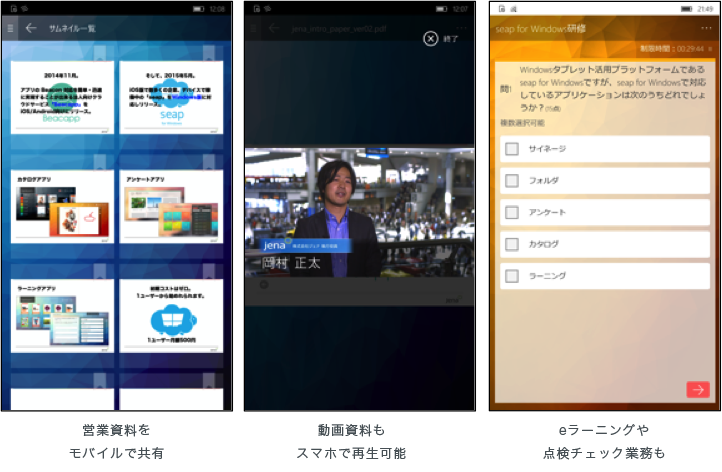Screen dimensions: 722x472
Task: Tap the 終了 label in video screen
Action: click(x=450, y=39)
